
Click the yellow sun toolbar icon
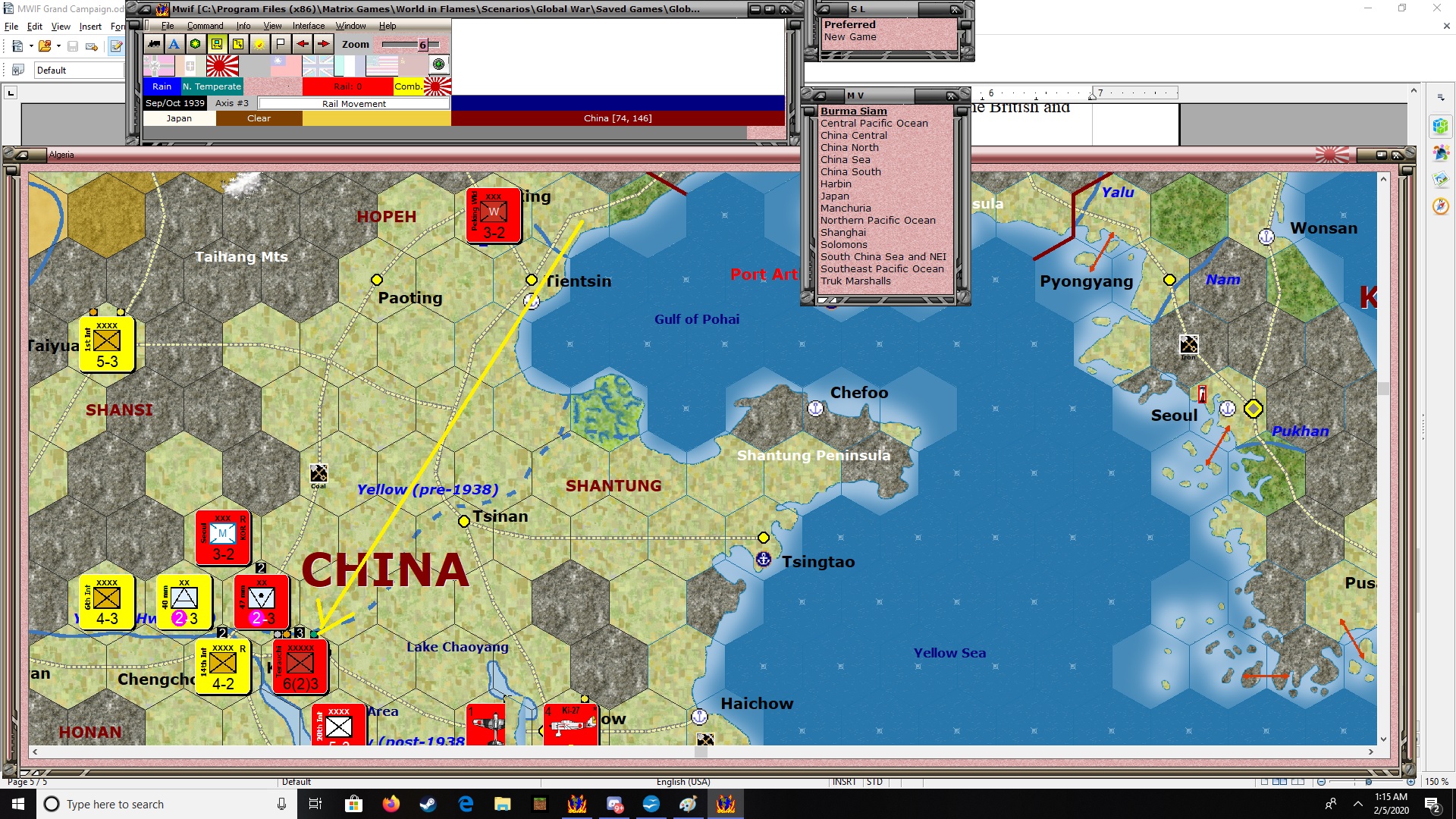259,44
